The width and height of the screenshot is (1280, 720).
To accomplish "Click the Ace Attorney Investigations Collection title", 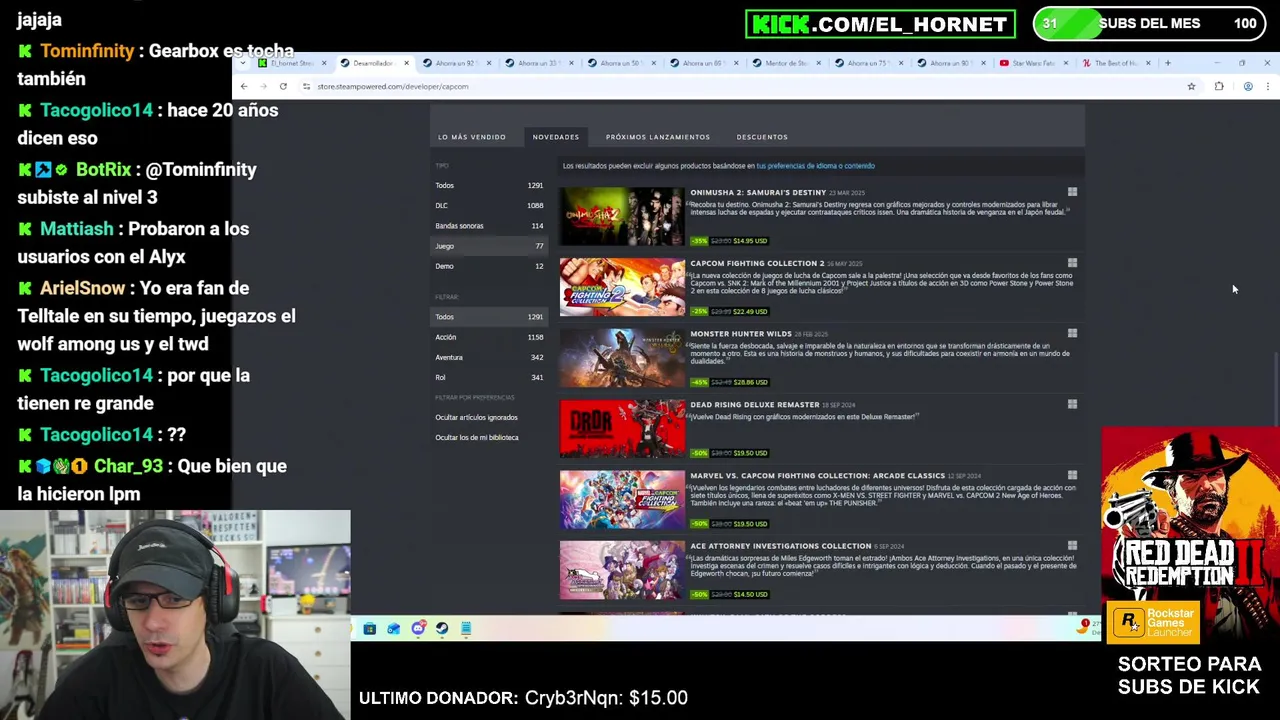I will tap(781, 547).
